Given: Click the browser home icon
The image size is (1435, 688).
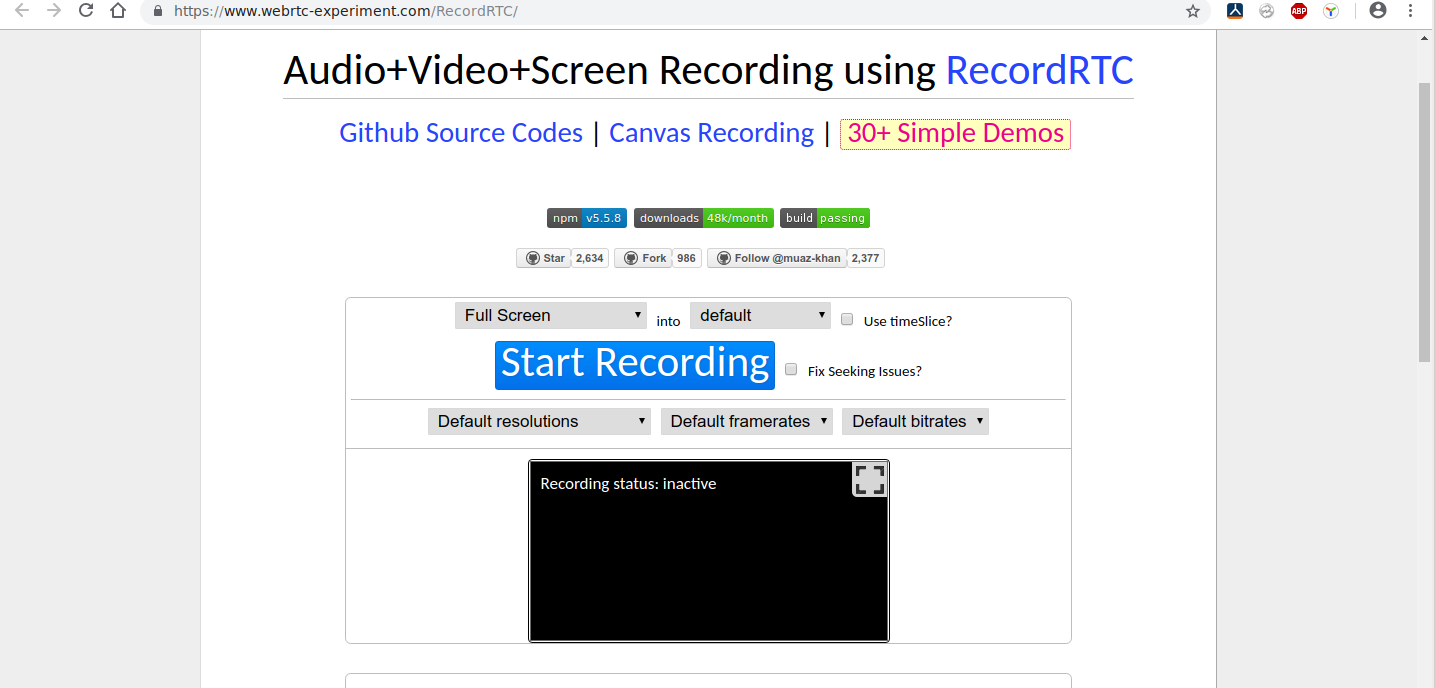Looking at the screenshot, I should 118,11.
